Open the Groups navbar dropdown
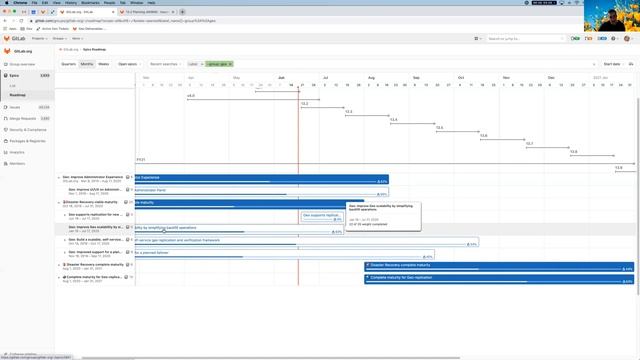Screen dimensions: 640x360 (60, 38)
